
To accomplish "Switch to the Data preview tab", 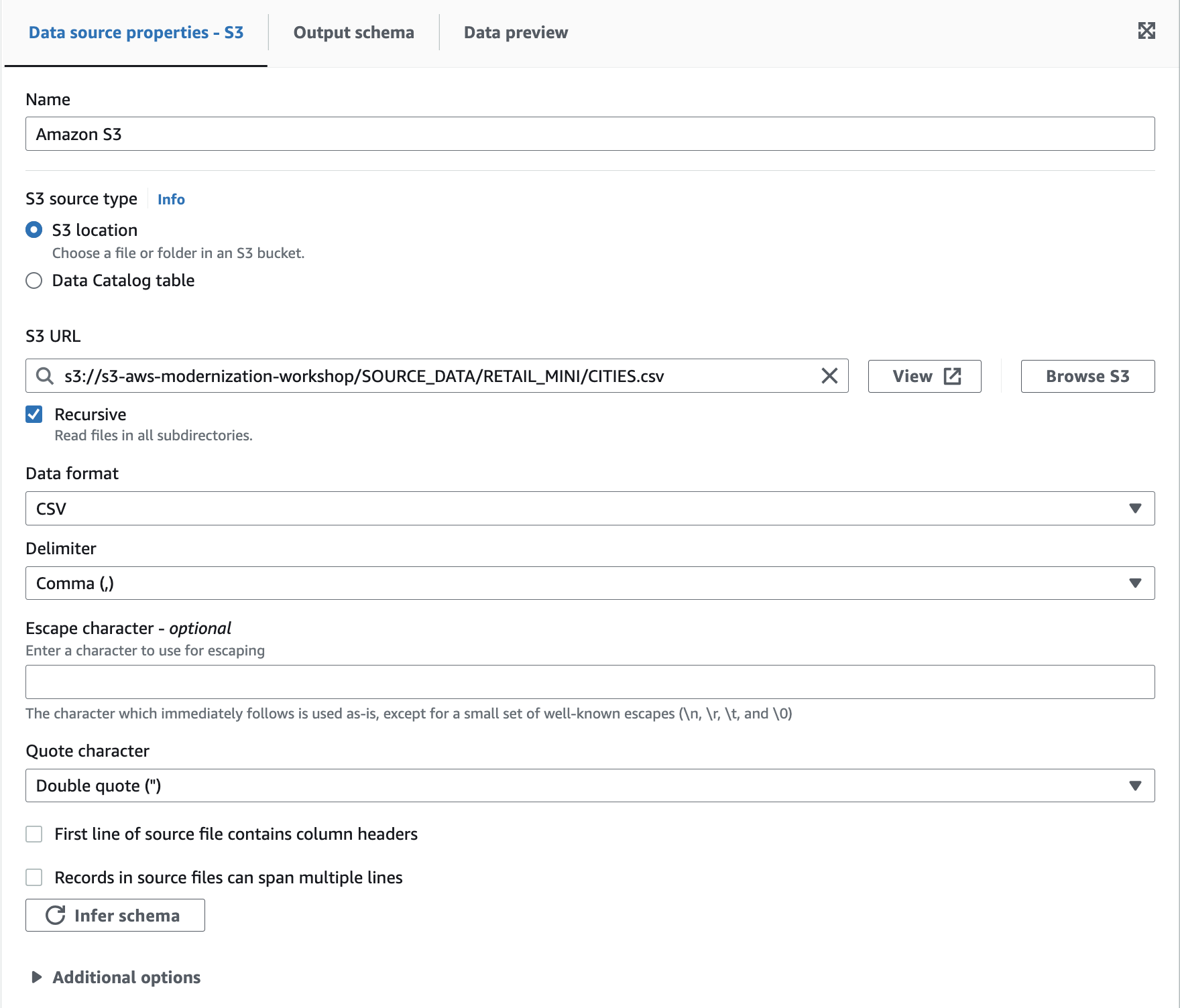I will 516,33.
